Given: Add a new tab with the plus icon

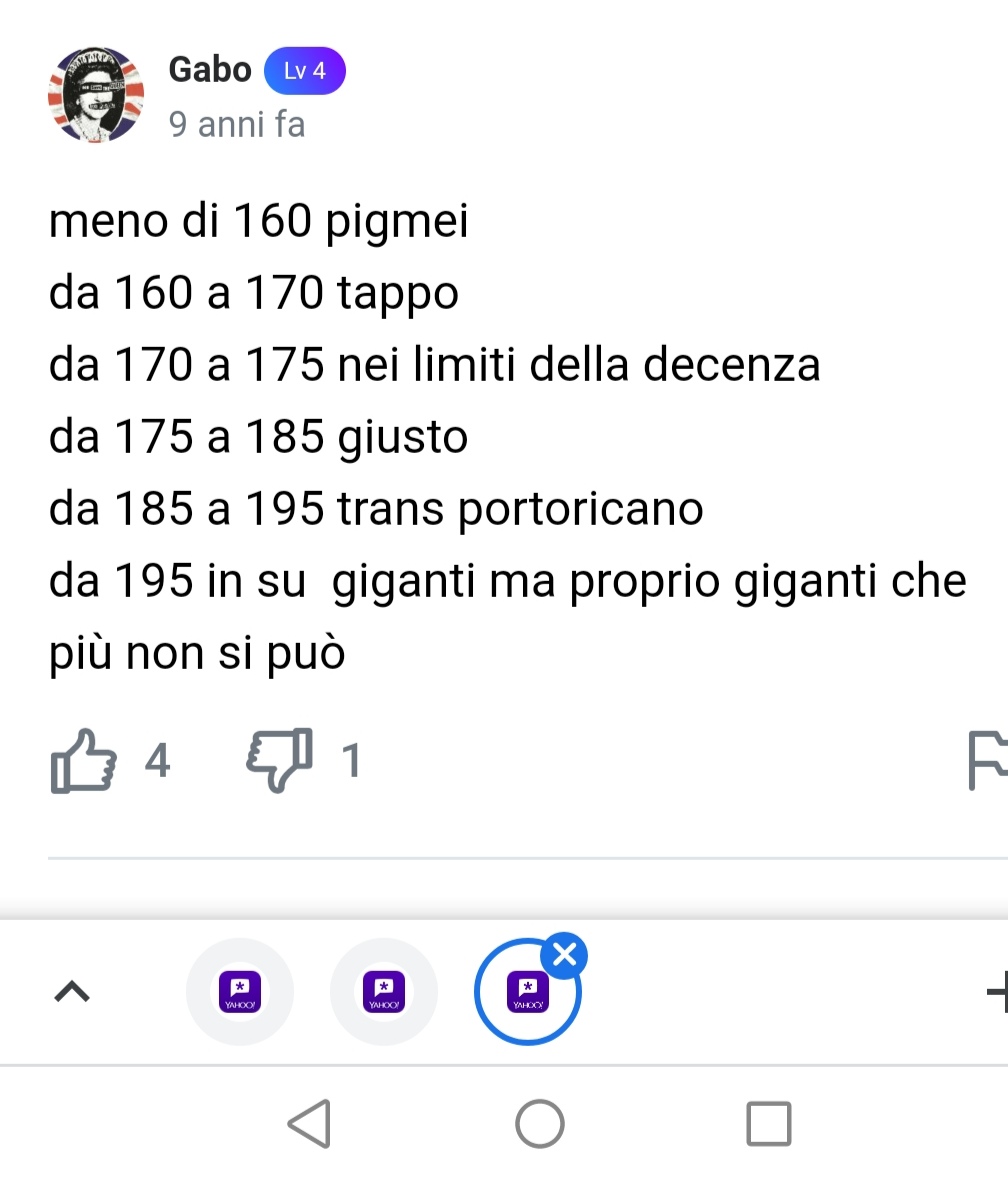Looking at the screenshot, I should point(997,992).
